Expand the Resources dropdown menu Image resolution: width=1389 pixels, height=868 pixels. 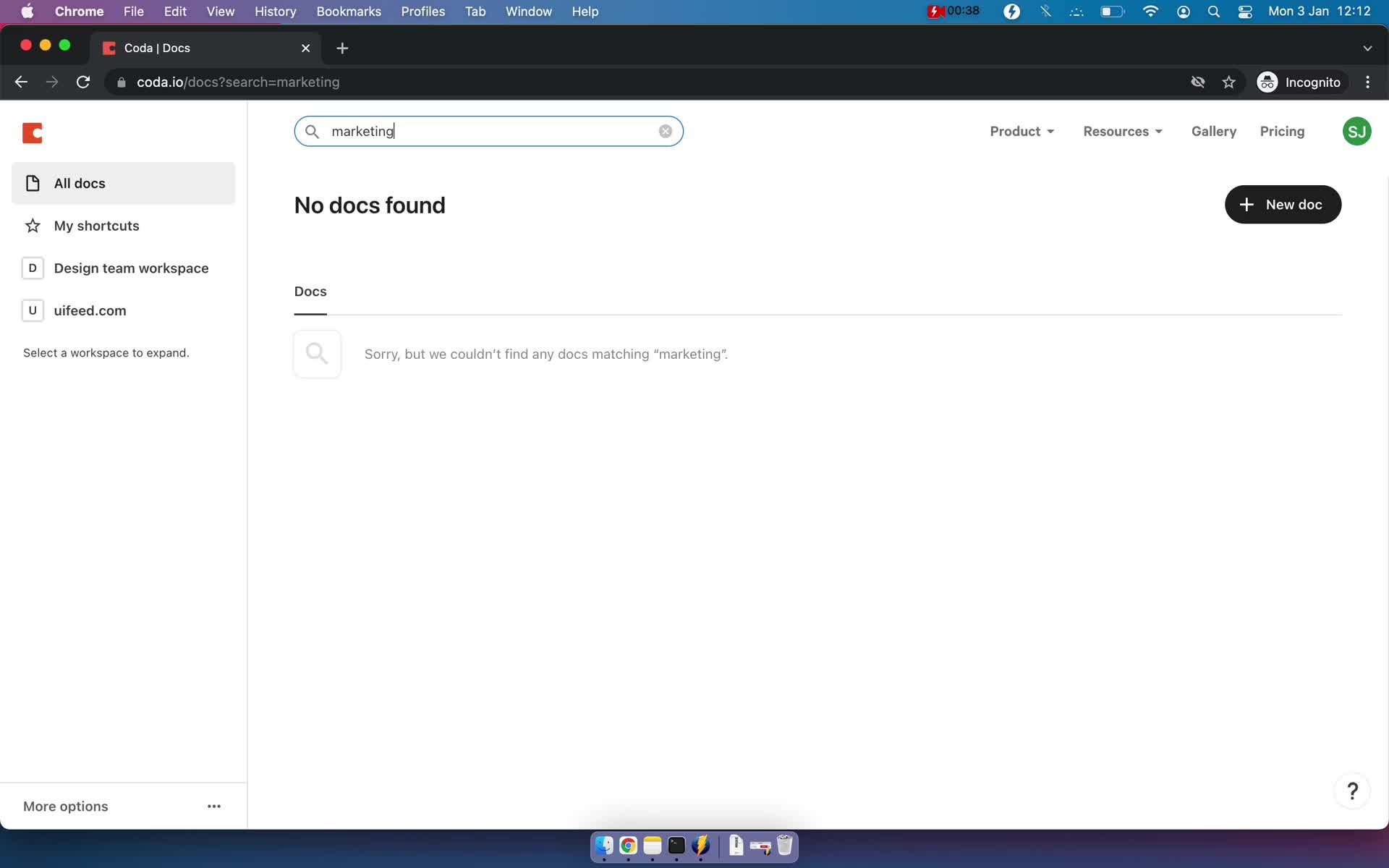tap(1122, 131)
